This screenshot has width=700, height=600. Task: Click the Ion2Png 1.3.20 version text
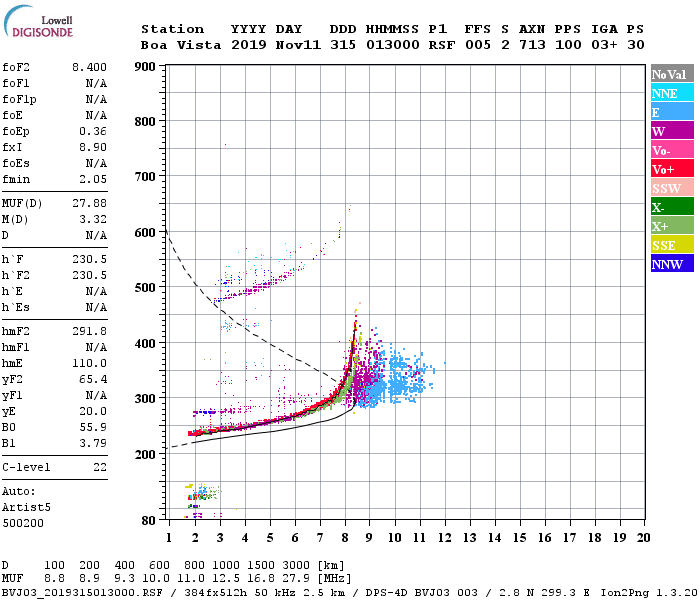650,593
